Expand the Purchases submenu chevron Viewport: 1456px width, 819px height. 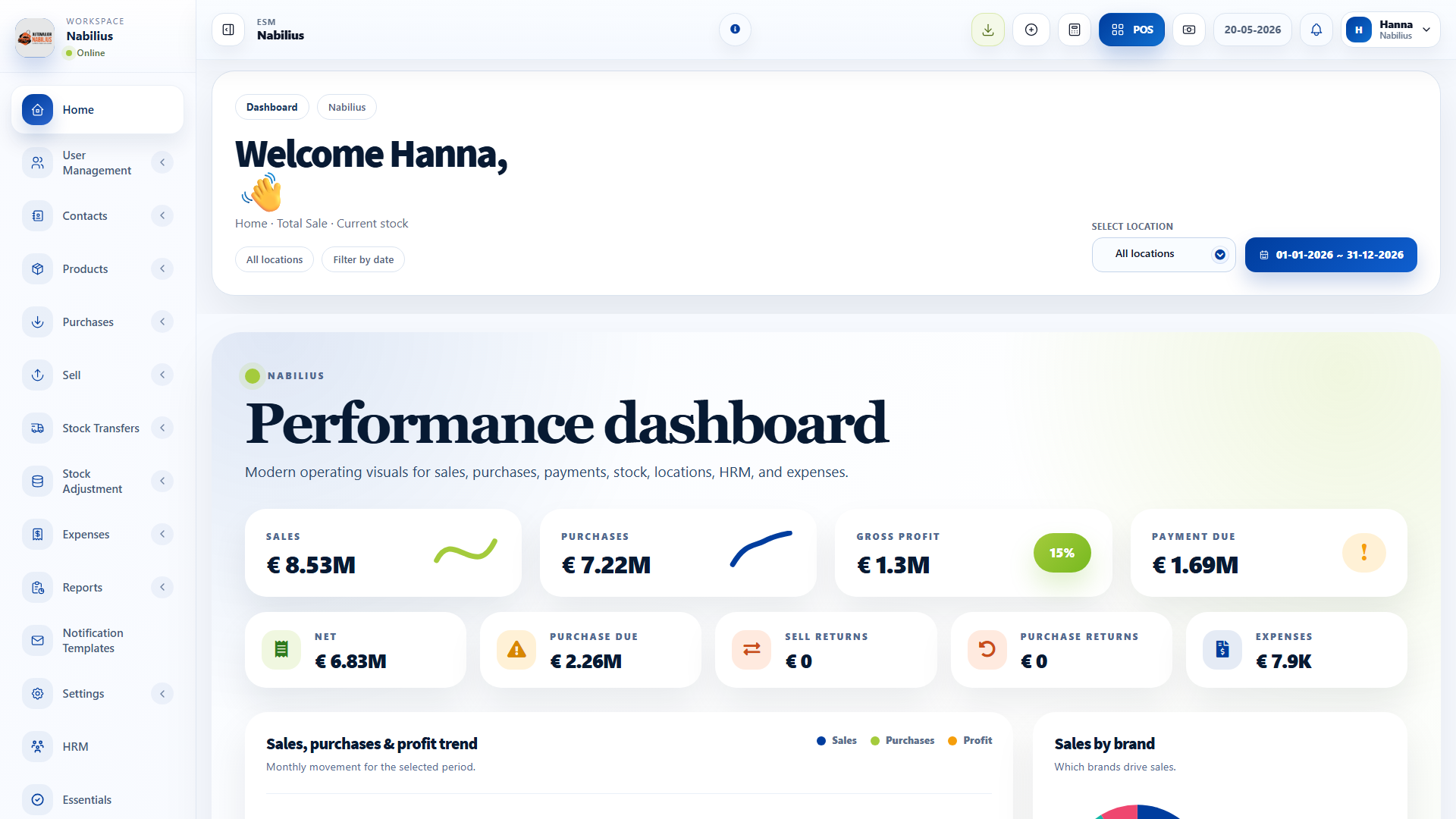pos(162,322)
